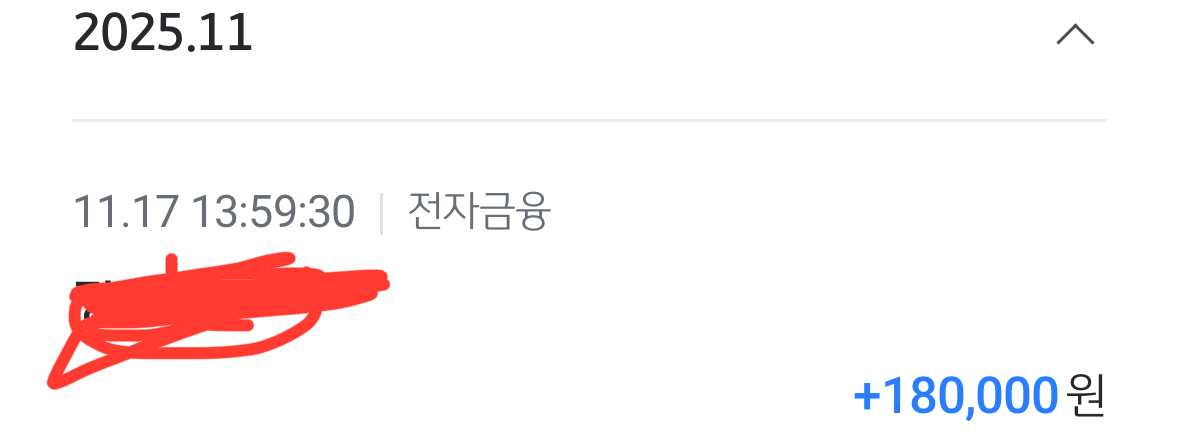Screen dimensions: 1179x439
Task: Open the 11.17 transaction row details
Action: pos(590,301)
